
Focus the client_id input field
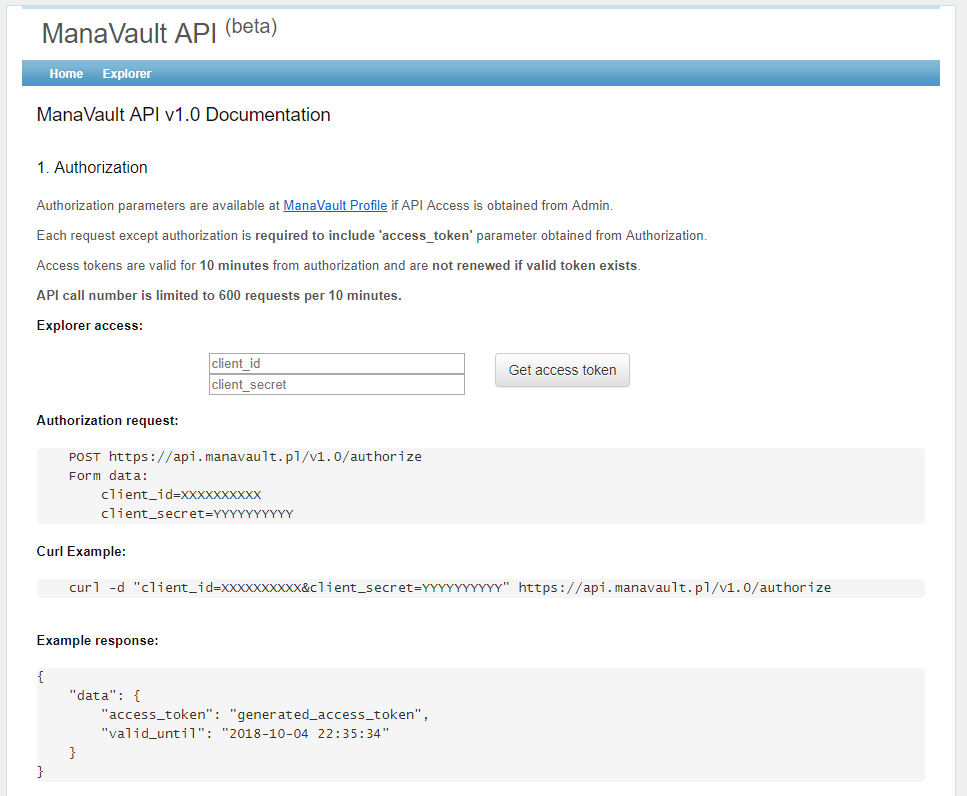coord(337,363)
